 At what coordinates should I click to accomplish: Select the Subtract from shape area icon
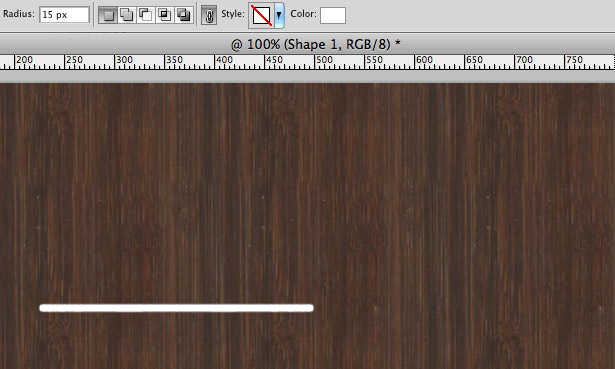click(x=146, y=15)
